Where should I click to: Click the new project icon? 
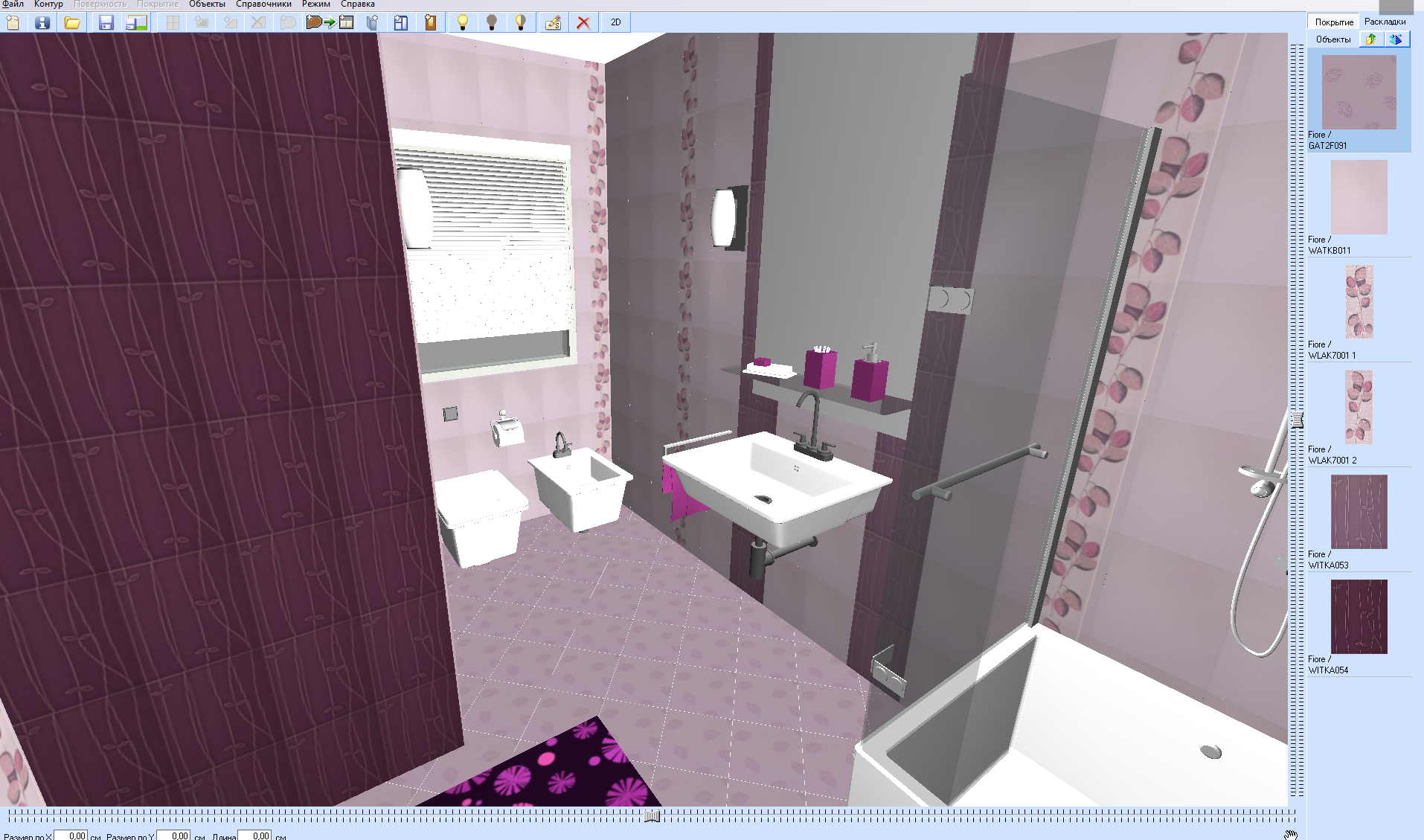(x=13, y=22)
